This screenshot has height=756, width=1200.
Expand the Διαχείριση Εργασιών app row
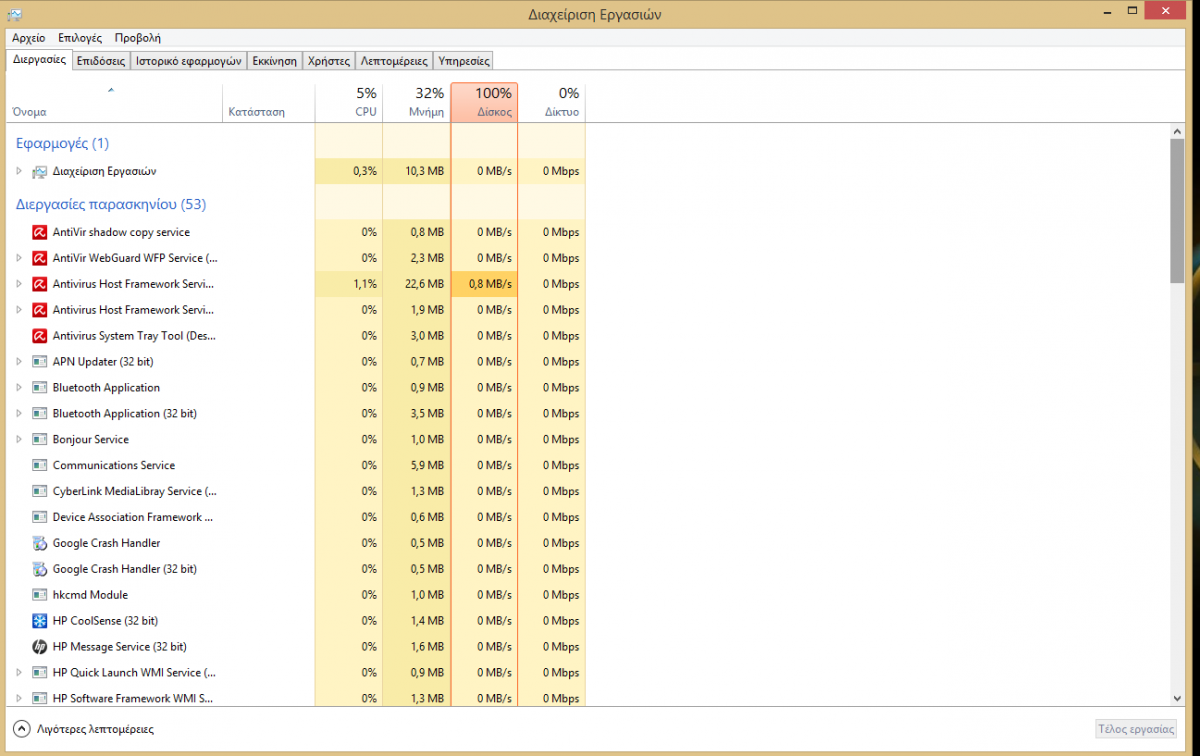[x=19, y=171]
